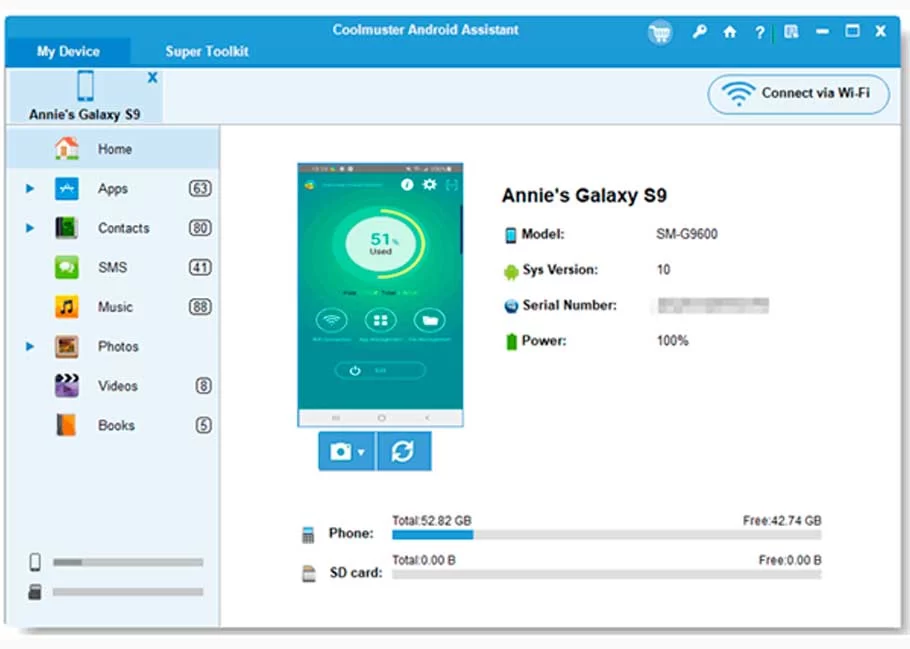Screen dimensions: 910x649
Task: Open the Books category label
Action: (x=116, y=426)
